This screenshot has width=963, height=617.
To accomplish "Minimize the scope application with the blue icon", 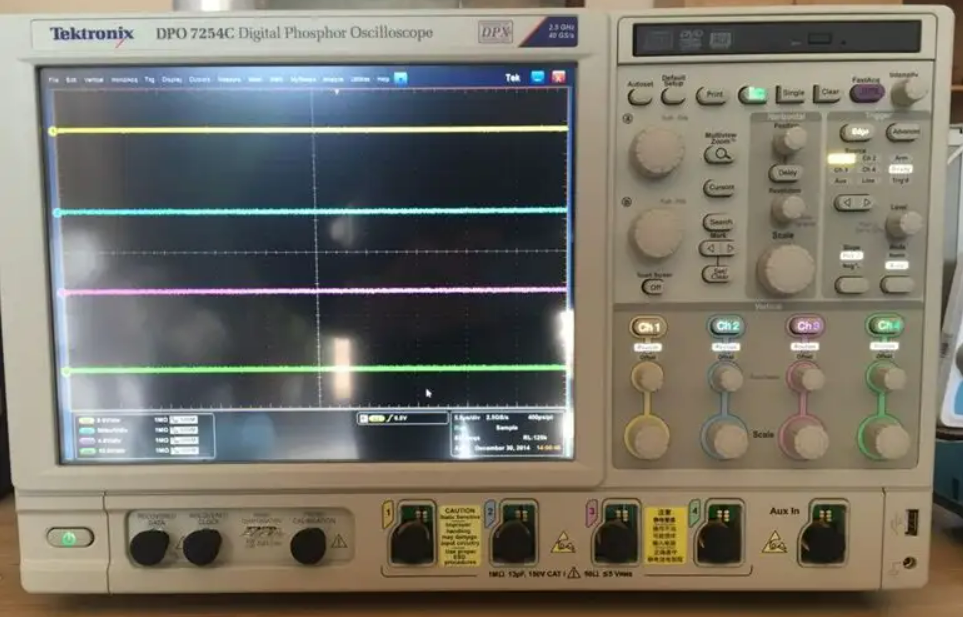I will tap(537, 77).
